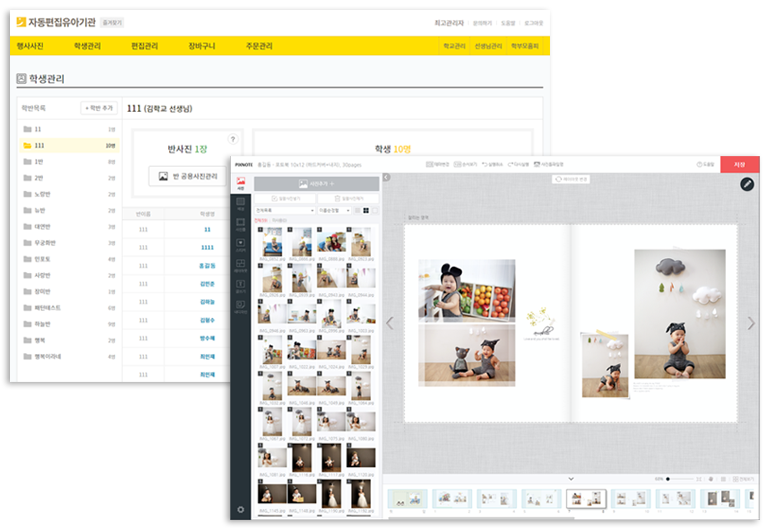Click the redo icon in editor toolbar

click(x=510, y=165)
